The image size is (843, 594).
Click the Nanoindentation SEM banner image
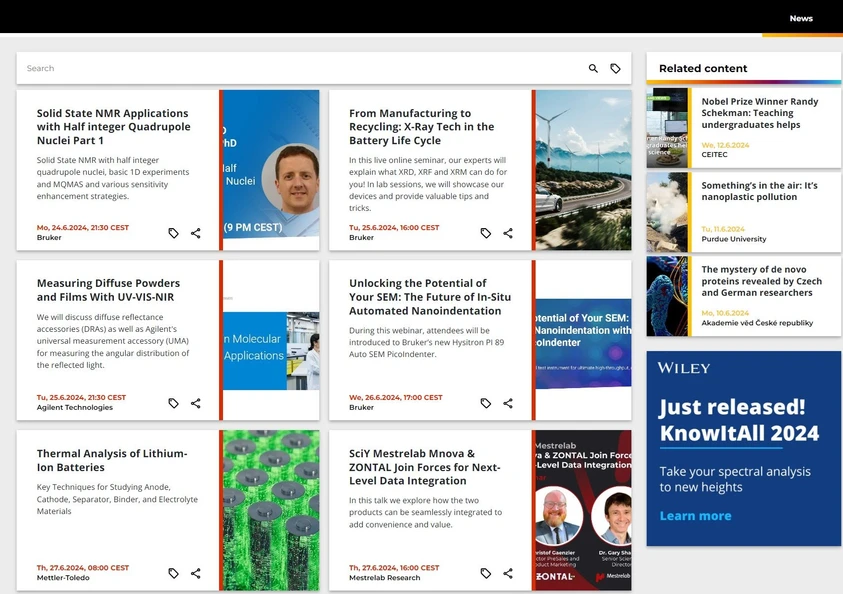583,343
